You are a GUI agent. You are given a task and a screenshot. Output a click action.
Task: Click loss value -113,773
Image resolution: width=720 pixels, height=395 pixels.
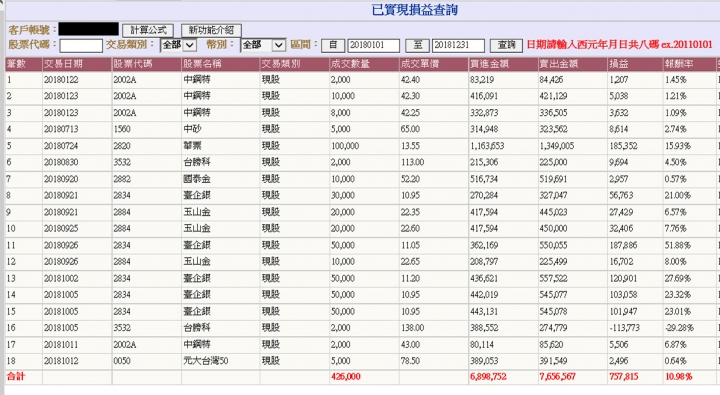tap(624, 328)
